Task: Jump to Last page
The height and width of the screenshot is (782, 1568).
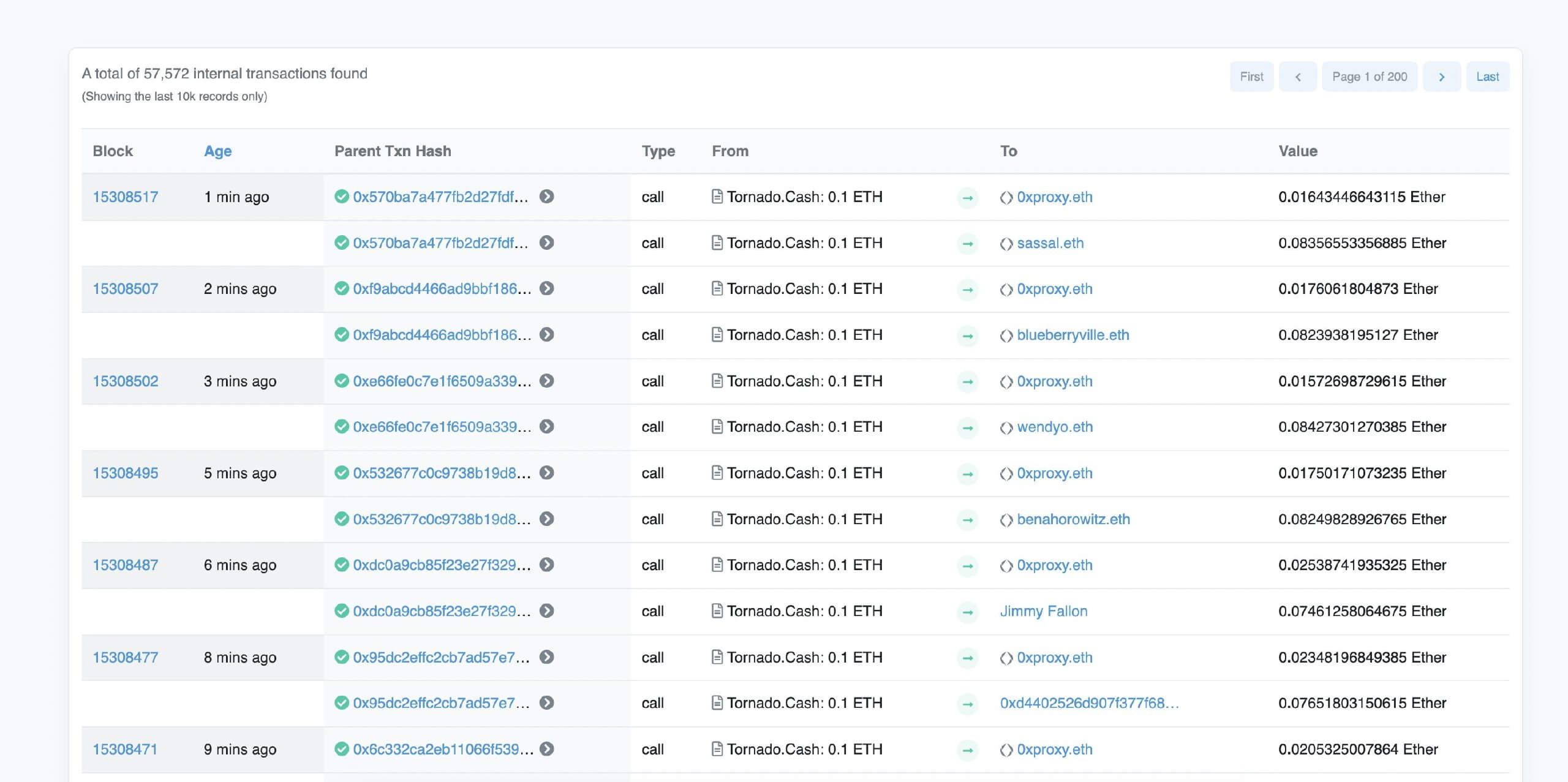Action: tap(1487, 77)
